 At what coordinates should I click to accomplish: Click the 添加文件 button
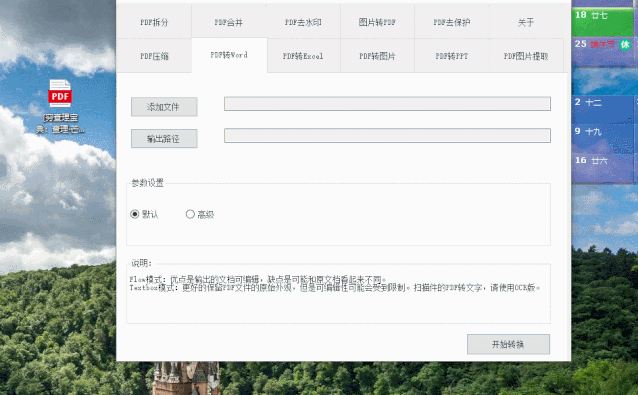[x=164, y=107]
